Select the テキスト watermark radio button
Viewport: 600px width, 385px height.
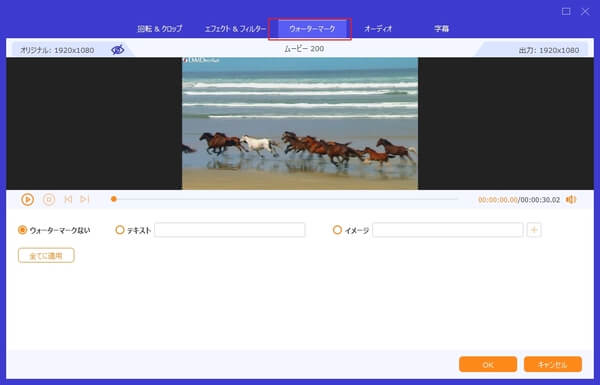coord(120,230)
